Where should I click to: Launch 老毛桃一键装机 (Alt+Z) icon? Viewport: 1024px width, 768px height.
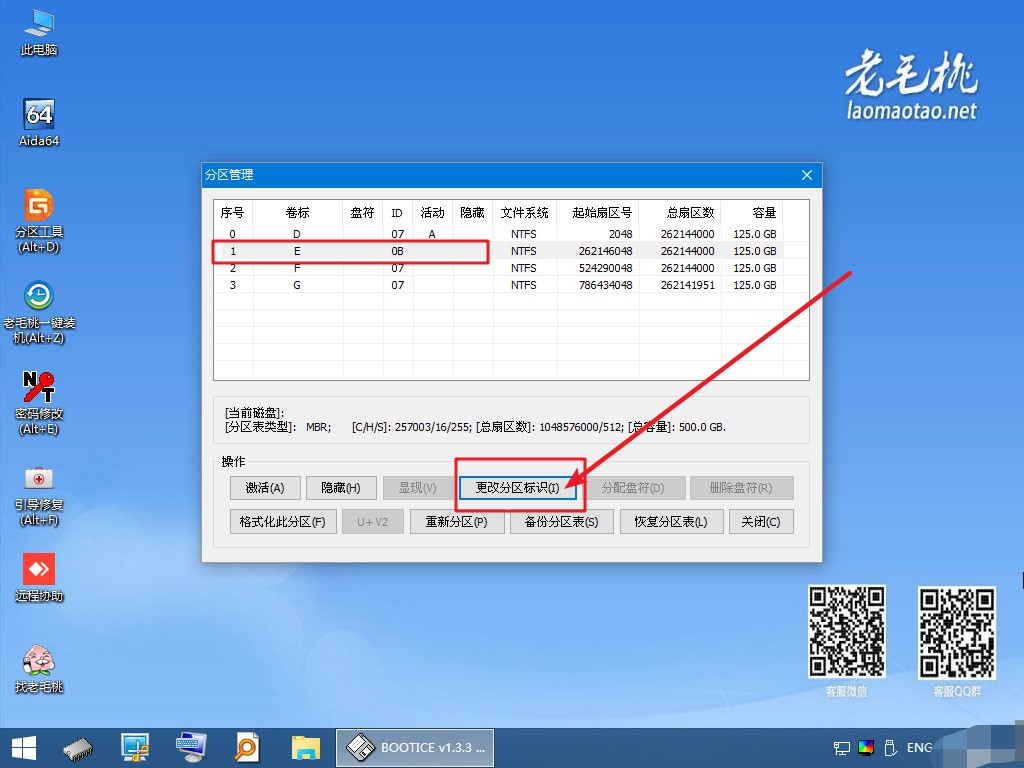pos(39,312)
